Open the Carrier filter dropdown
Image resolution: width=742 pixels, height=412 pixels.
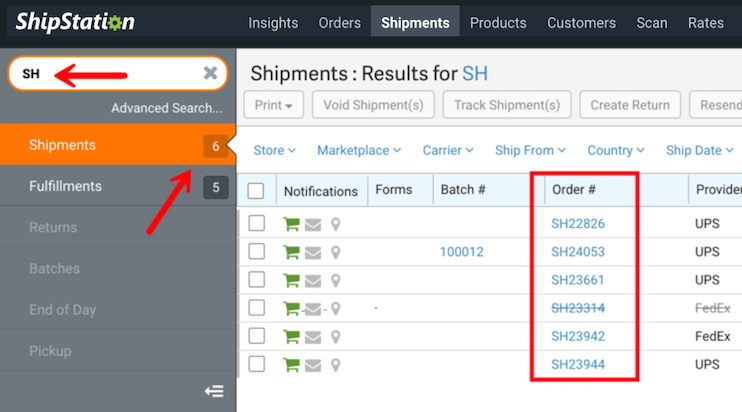point(447,151)
